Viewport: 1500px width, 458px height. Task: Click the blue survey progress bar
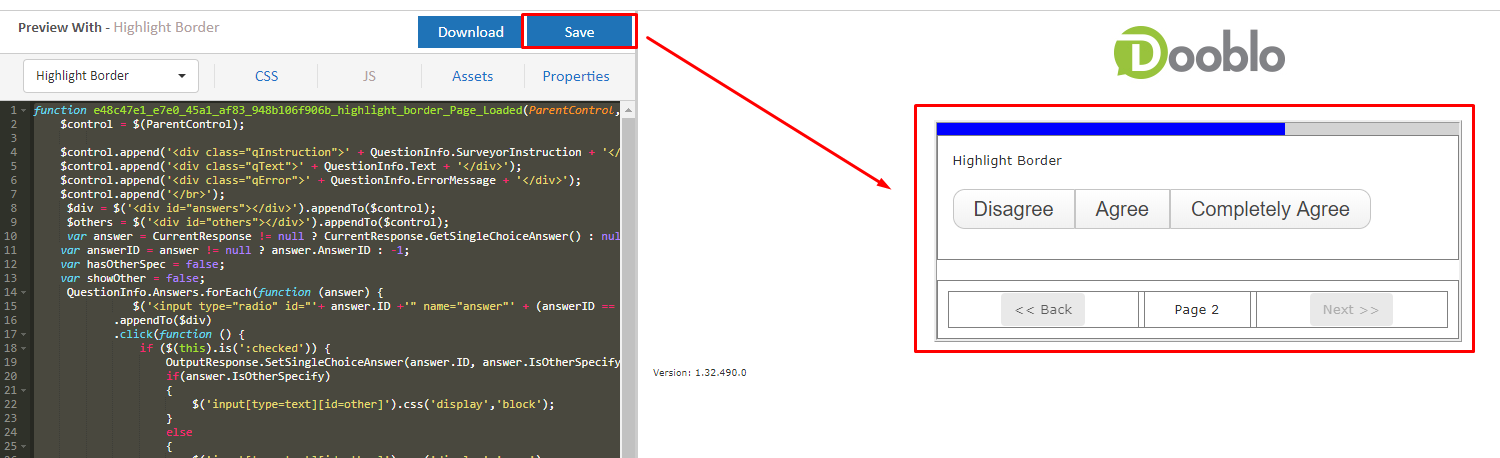(x=1110, y=129)
